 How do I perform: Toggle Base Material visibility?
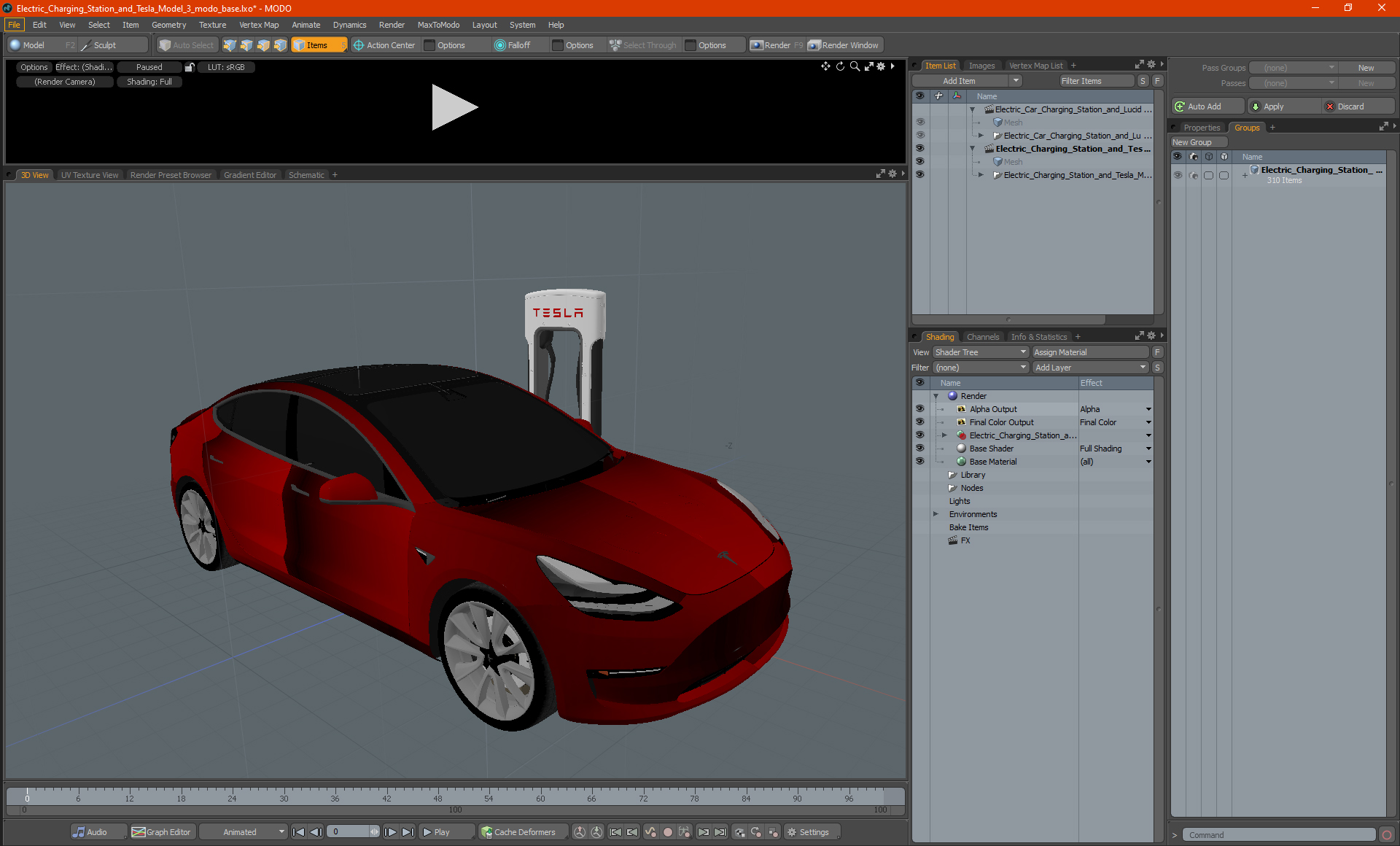pos(920,462)
